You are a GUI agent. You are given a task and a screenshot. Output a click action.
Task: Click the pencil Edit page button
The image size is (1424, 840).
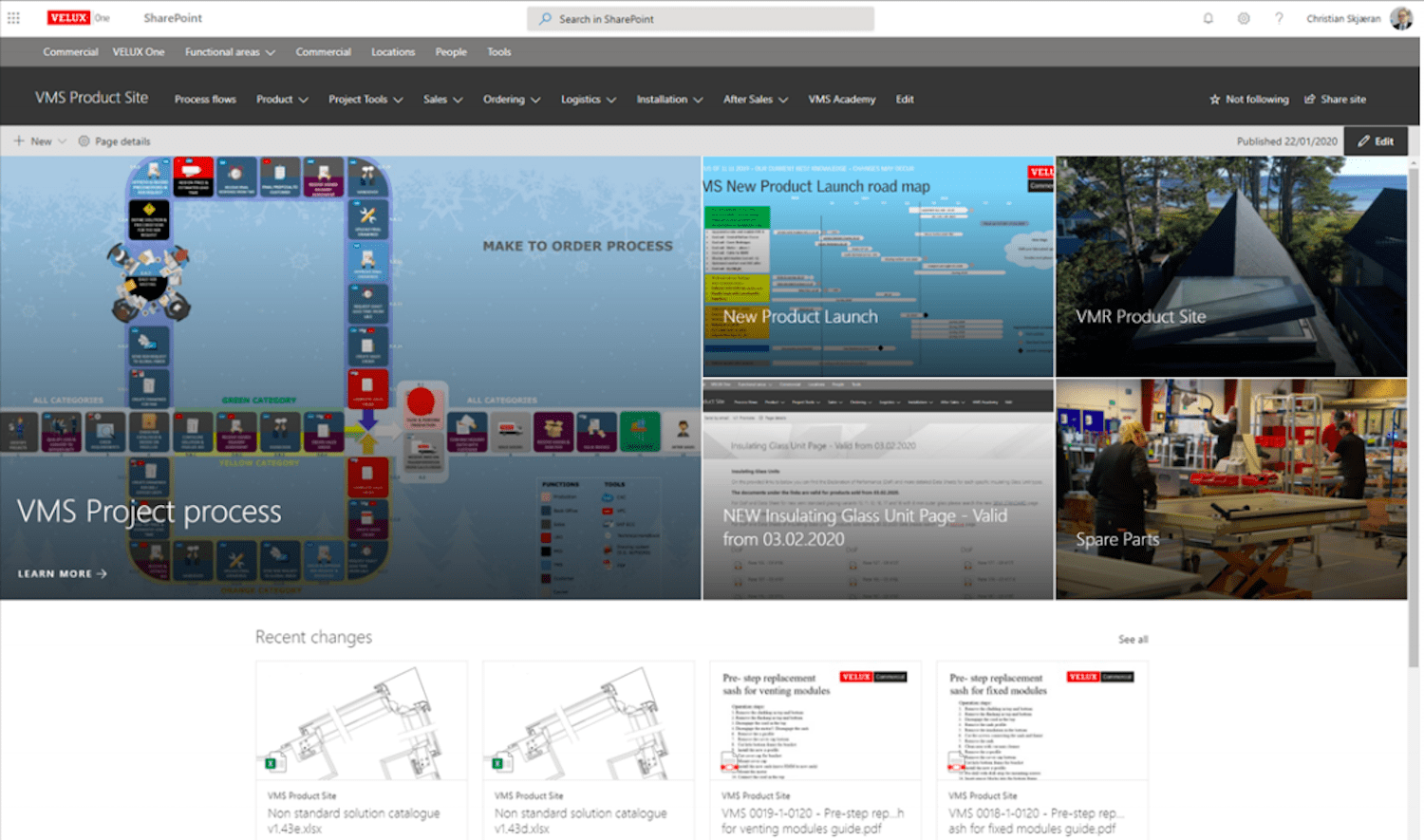tap(1376, 140)
